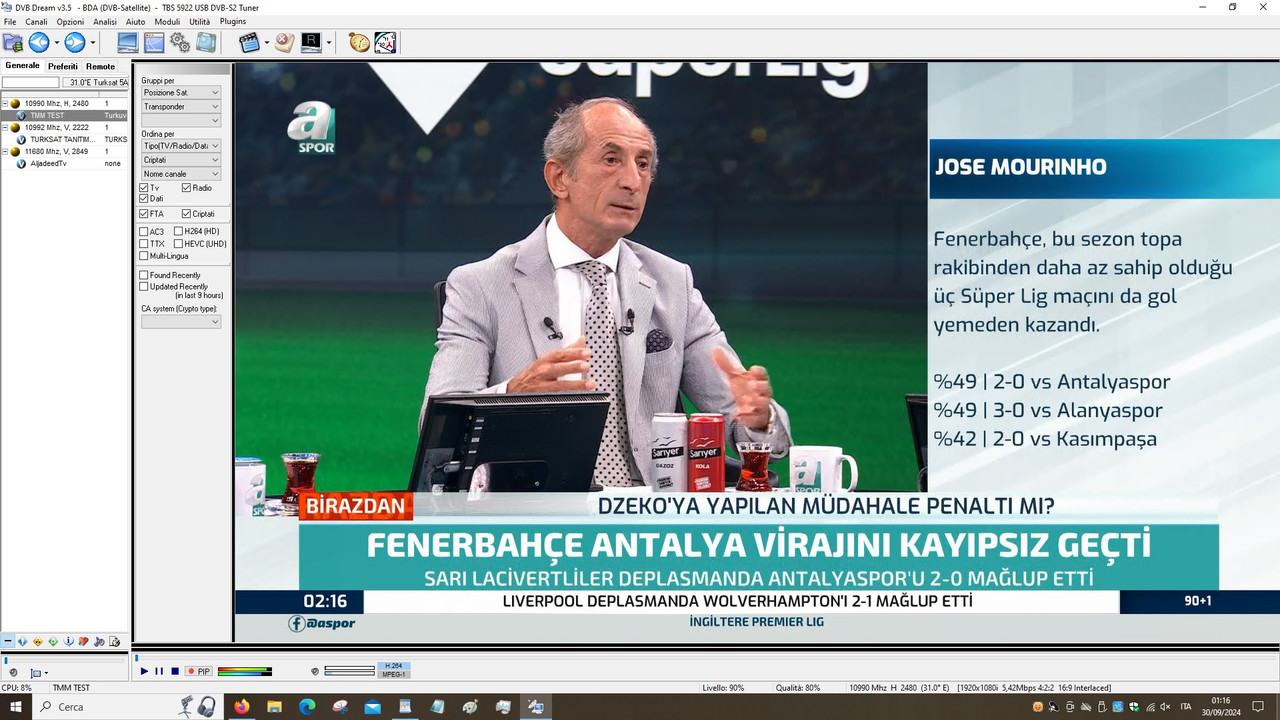Click the favorites heart icon below the channel list

[84, 641]
